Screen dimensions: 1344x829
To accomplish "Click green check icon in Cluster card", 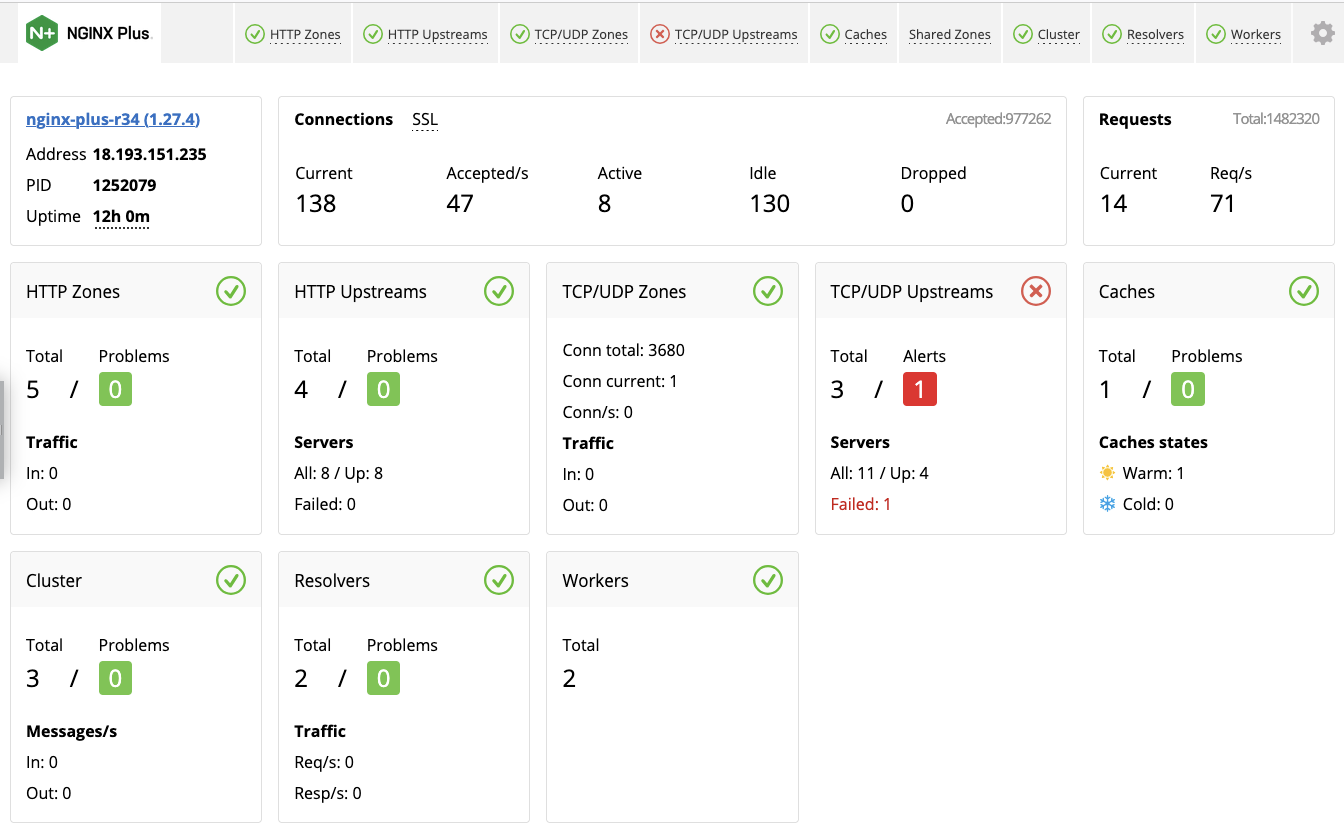I will click(231, 580).
